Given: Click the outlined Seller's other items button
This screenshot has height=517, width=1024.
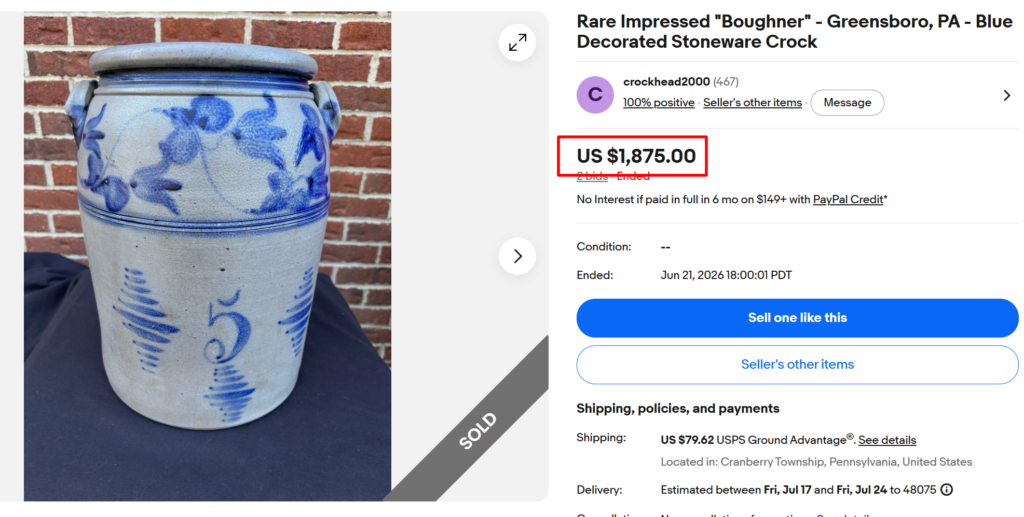Looking at the screenshot, I should [x=797, y=364].
